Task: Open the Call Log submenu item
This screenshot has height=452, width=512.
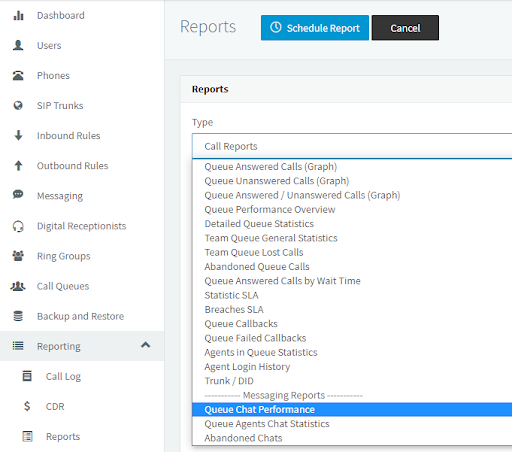Action: (x=63, y=377)
